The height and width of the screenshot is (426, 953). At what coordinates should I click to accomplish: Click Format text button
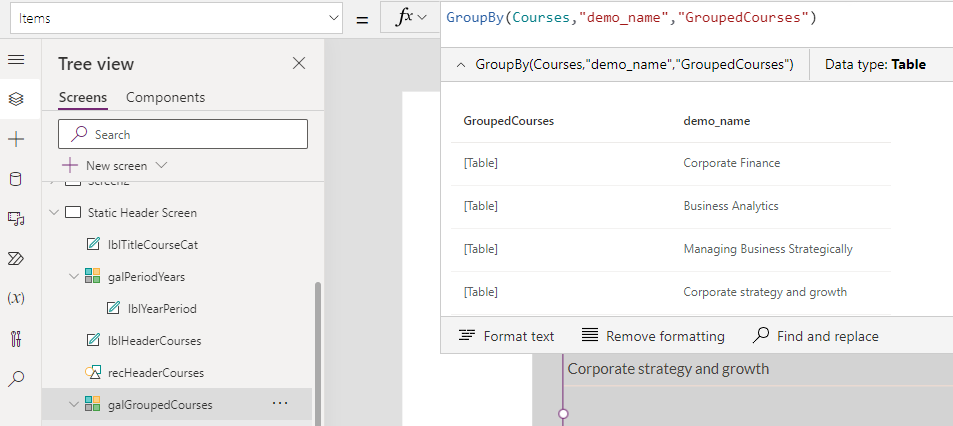(507, 336)
